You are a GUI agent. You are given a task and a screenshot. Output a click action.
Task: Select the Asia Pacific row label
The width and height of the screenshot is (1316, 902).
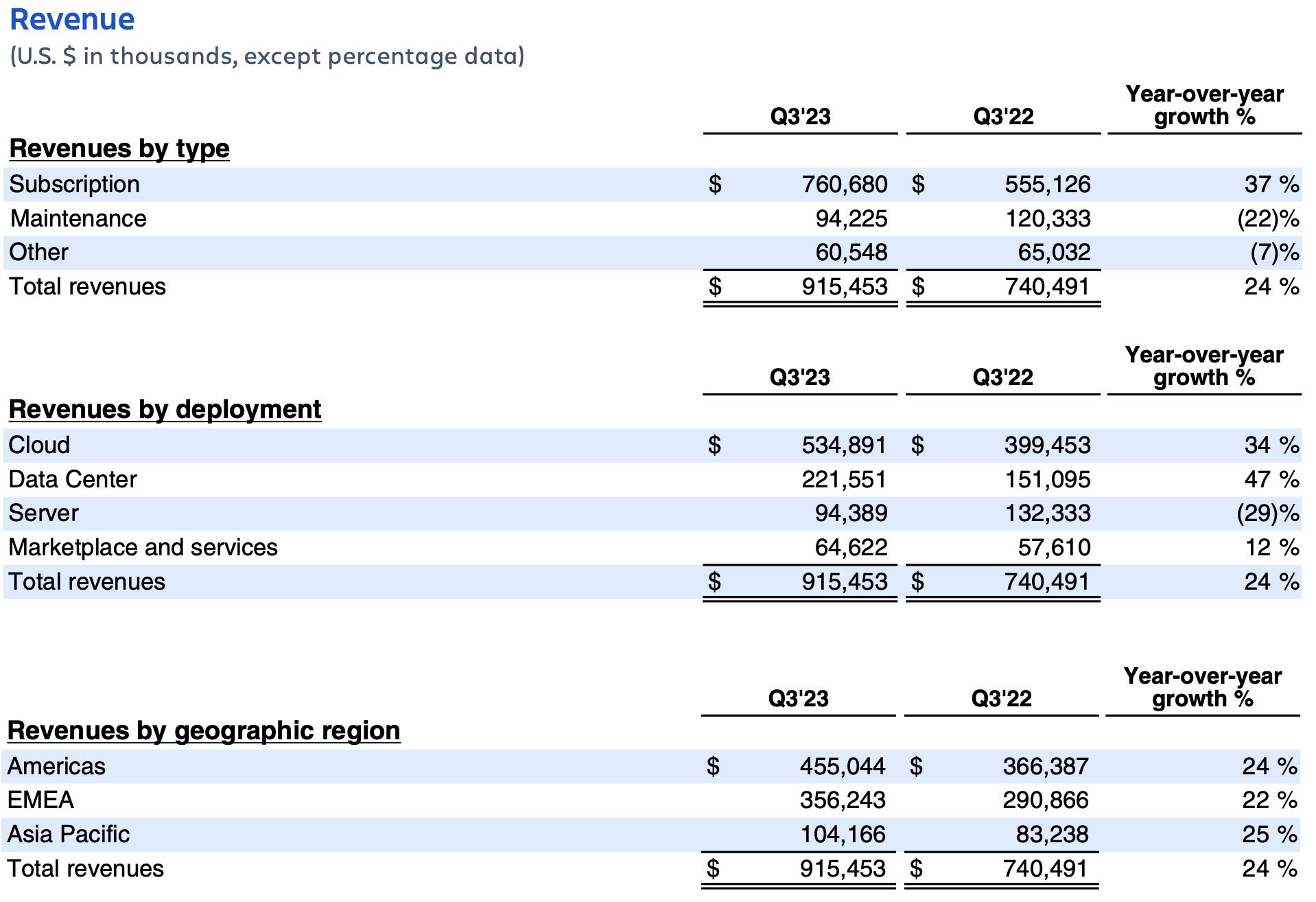click(69, 834)
